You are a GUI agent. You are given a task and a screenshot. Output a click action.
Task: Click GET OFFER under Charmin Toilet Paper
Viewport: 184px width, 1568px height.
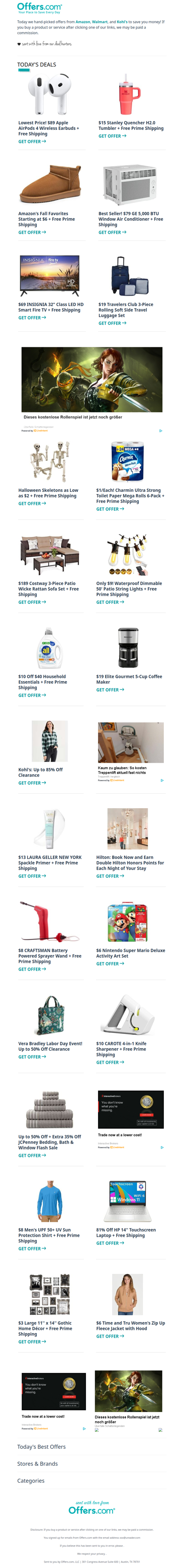[110, 509]
